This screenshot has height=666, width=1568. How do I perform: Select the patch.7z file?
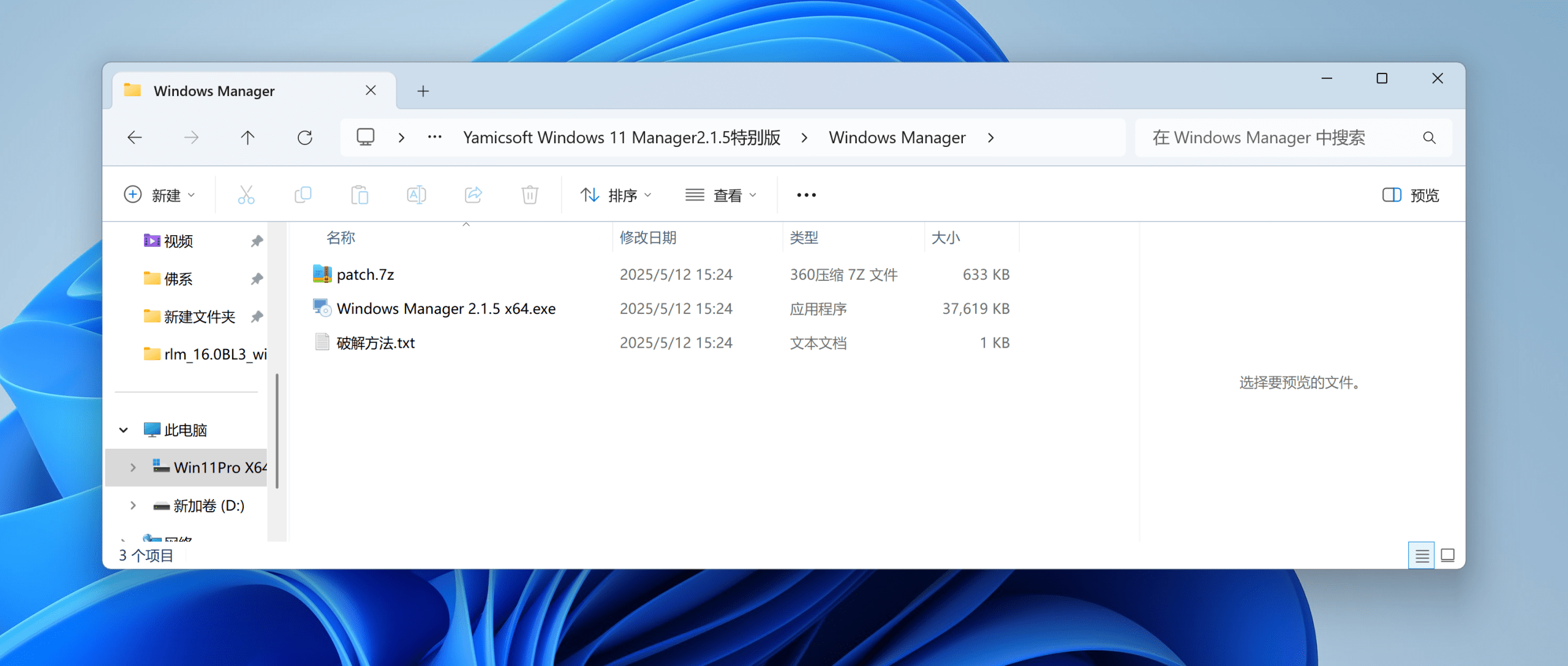coord(365,275)
